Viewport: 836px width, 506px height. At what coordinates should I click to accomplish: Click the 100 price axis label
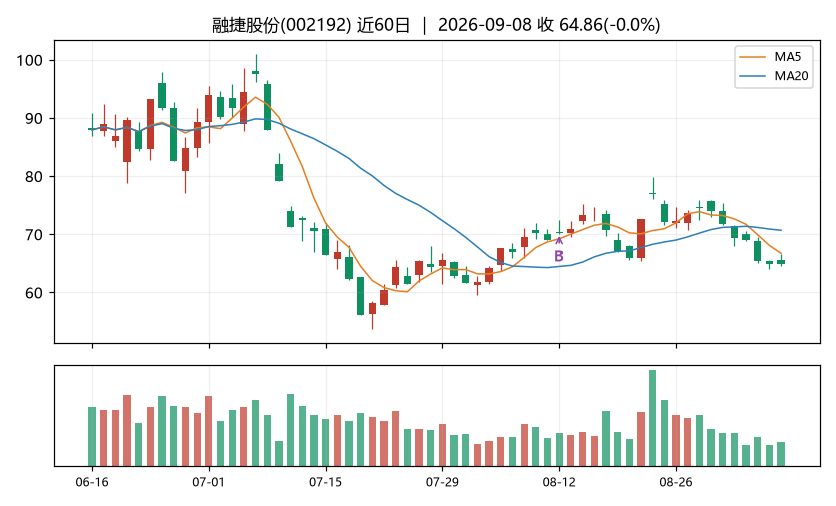coord(29,60)
